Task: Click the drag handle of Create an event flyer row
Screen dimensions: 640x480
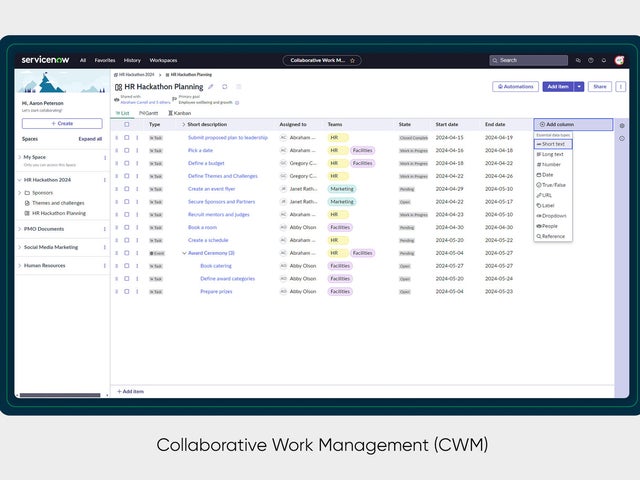Action: [x=117, y=189]
